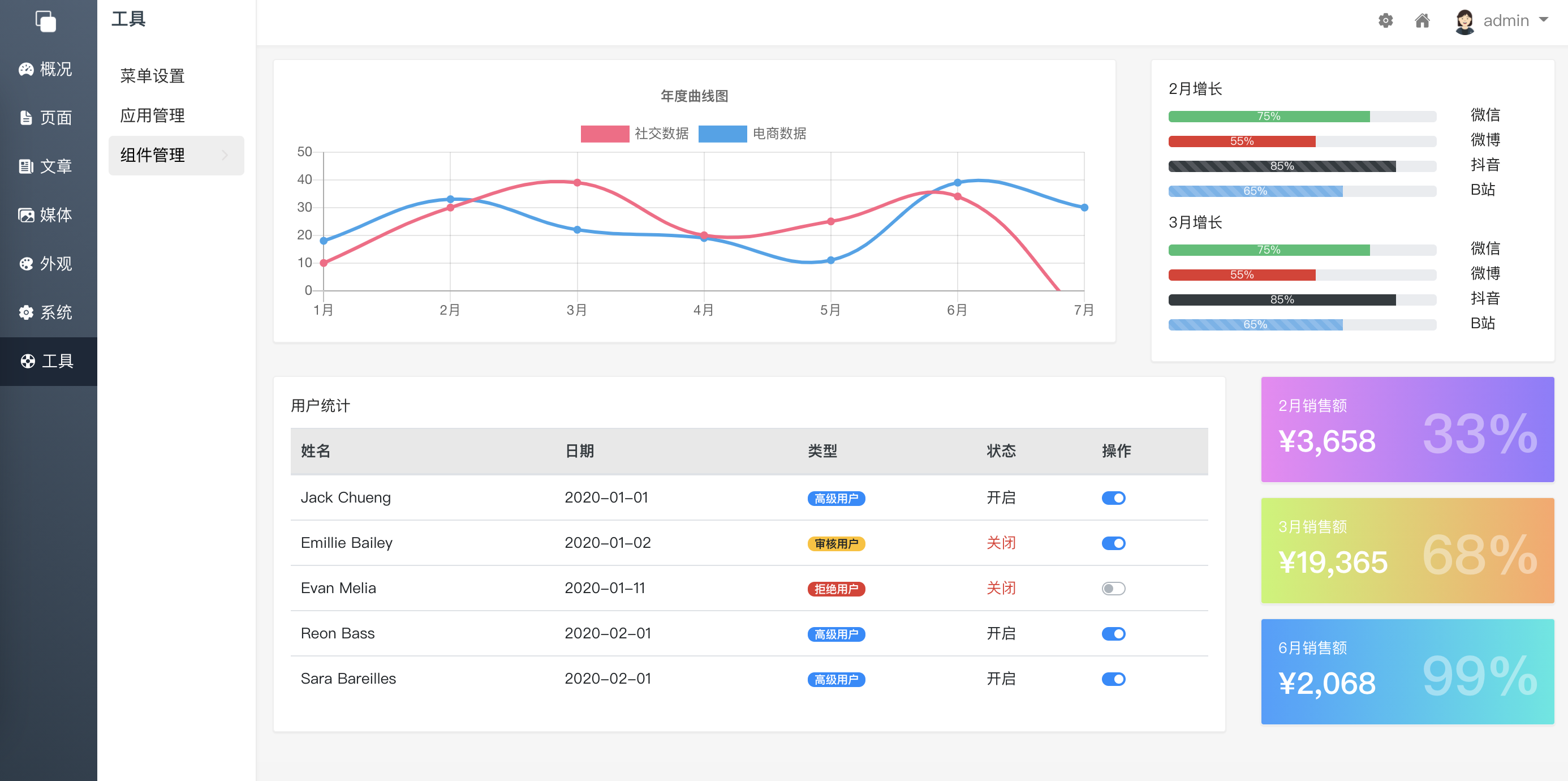The image size is (1568, 781).
Task: Select the 组件管理 submenu item
Action: 176,155
